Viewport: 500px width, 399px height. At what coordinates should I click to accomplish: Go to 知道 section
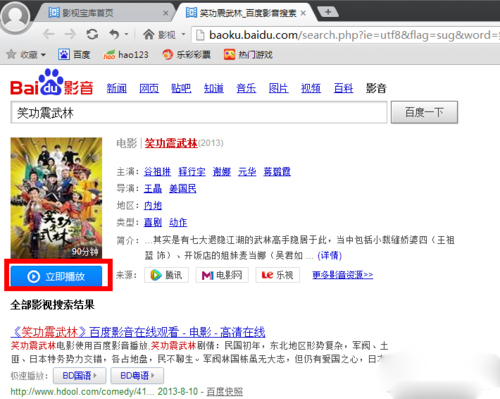coord(214,88)
